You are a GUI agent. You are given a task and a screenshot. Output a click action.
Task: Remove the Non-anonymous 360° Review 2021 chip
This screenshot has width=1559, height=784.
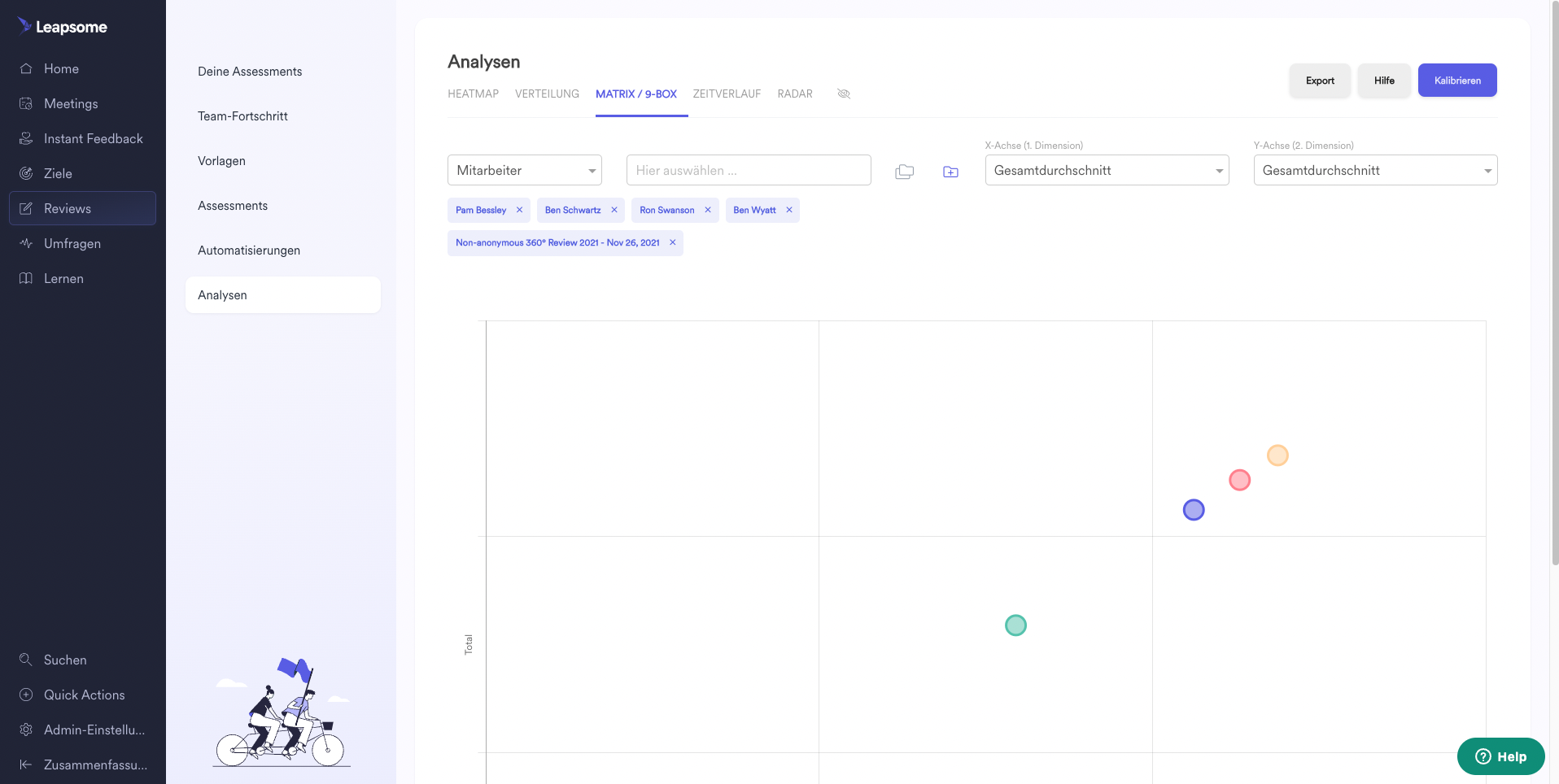[x=673, y=242]
